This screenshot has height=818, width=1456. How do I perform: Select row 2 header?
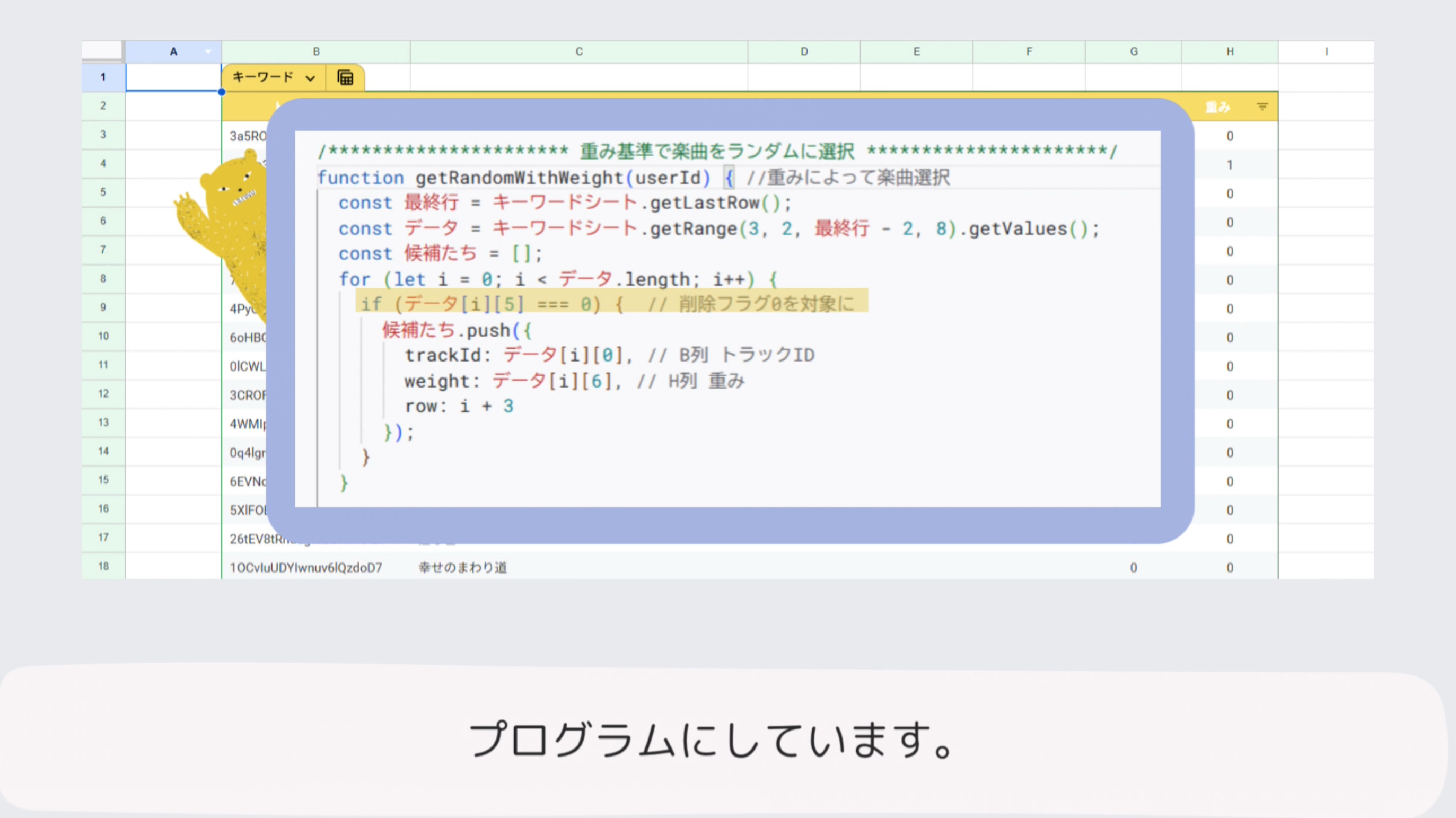tap(103, 105)
